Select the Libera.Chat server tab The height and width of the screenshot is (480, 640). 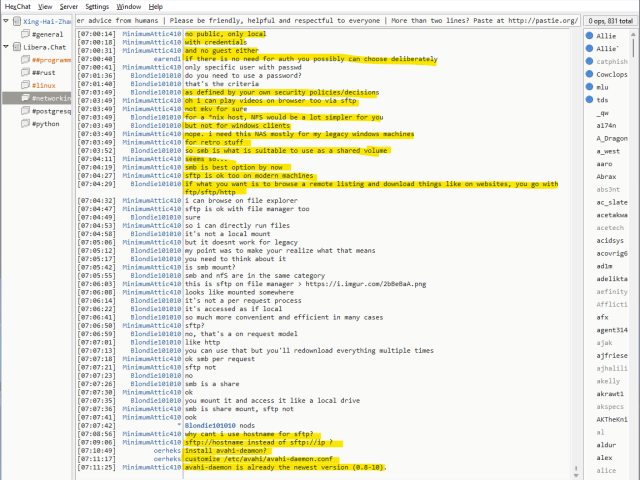point(44,47)
